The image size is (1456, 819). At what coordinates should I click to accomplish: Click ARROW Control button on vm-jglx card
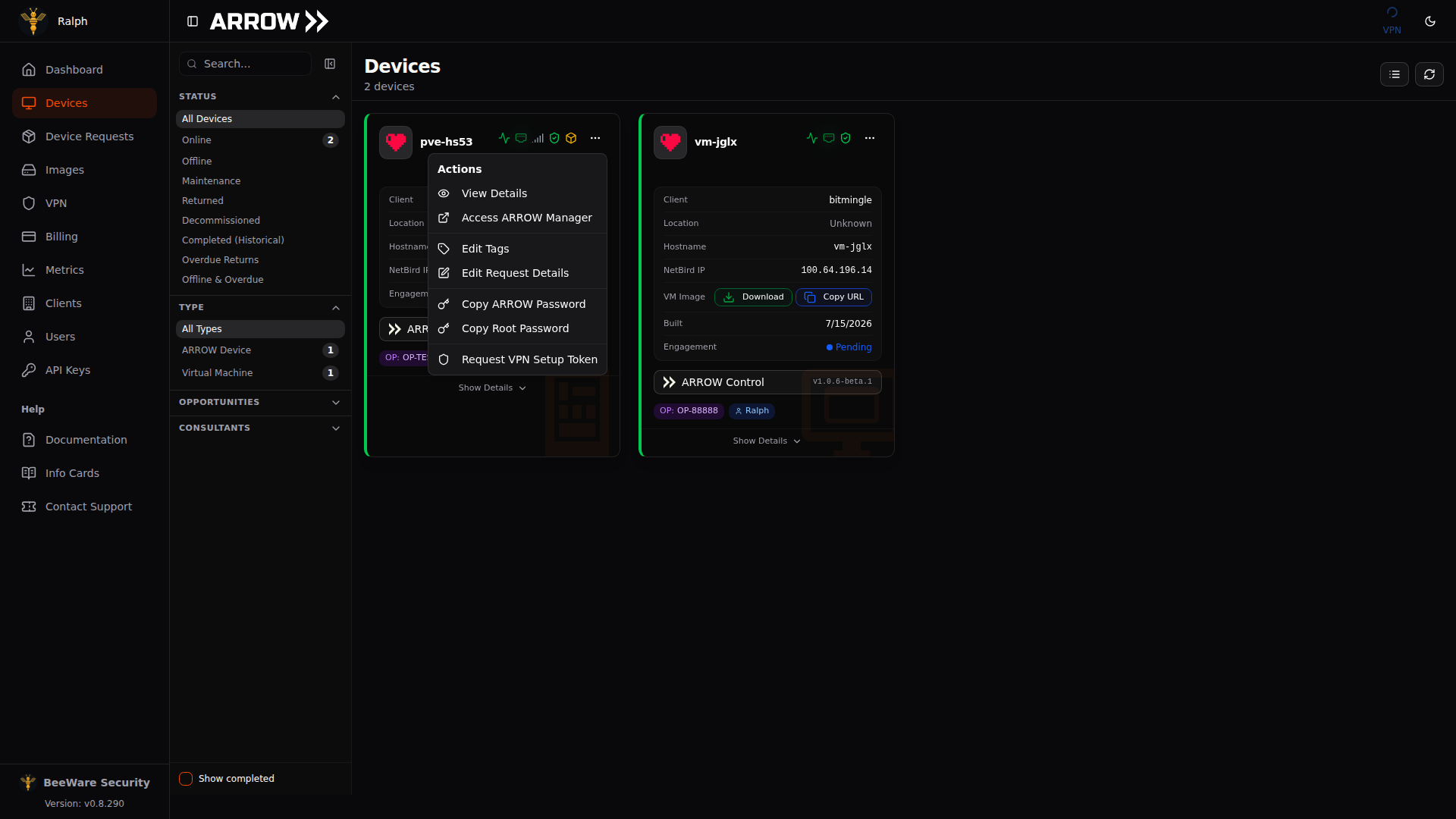point(767,382)
